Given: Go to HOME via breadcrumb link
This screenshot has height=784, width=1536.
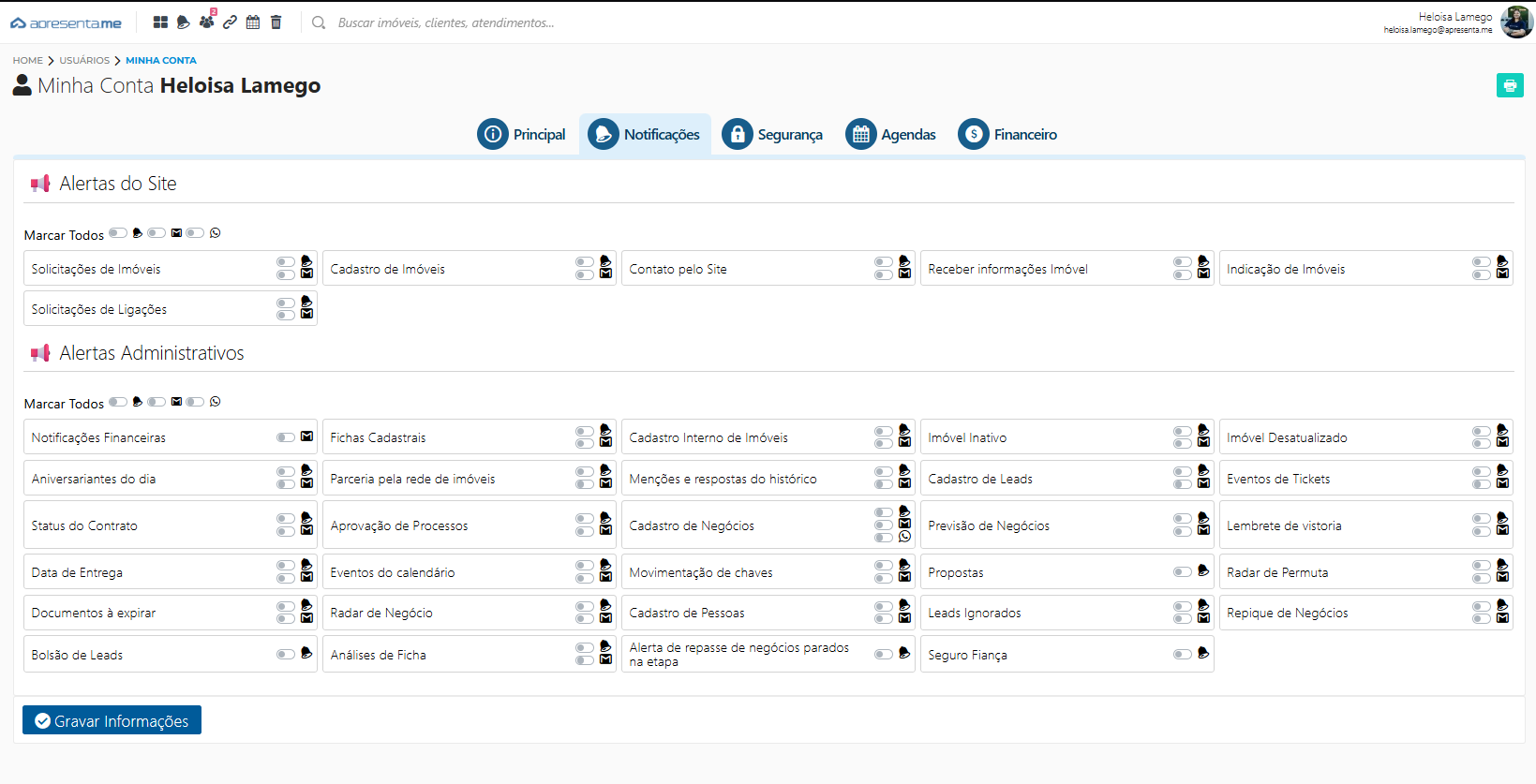Looking at the screenshot, I should pos(28,60).
